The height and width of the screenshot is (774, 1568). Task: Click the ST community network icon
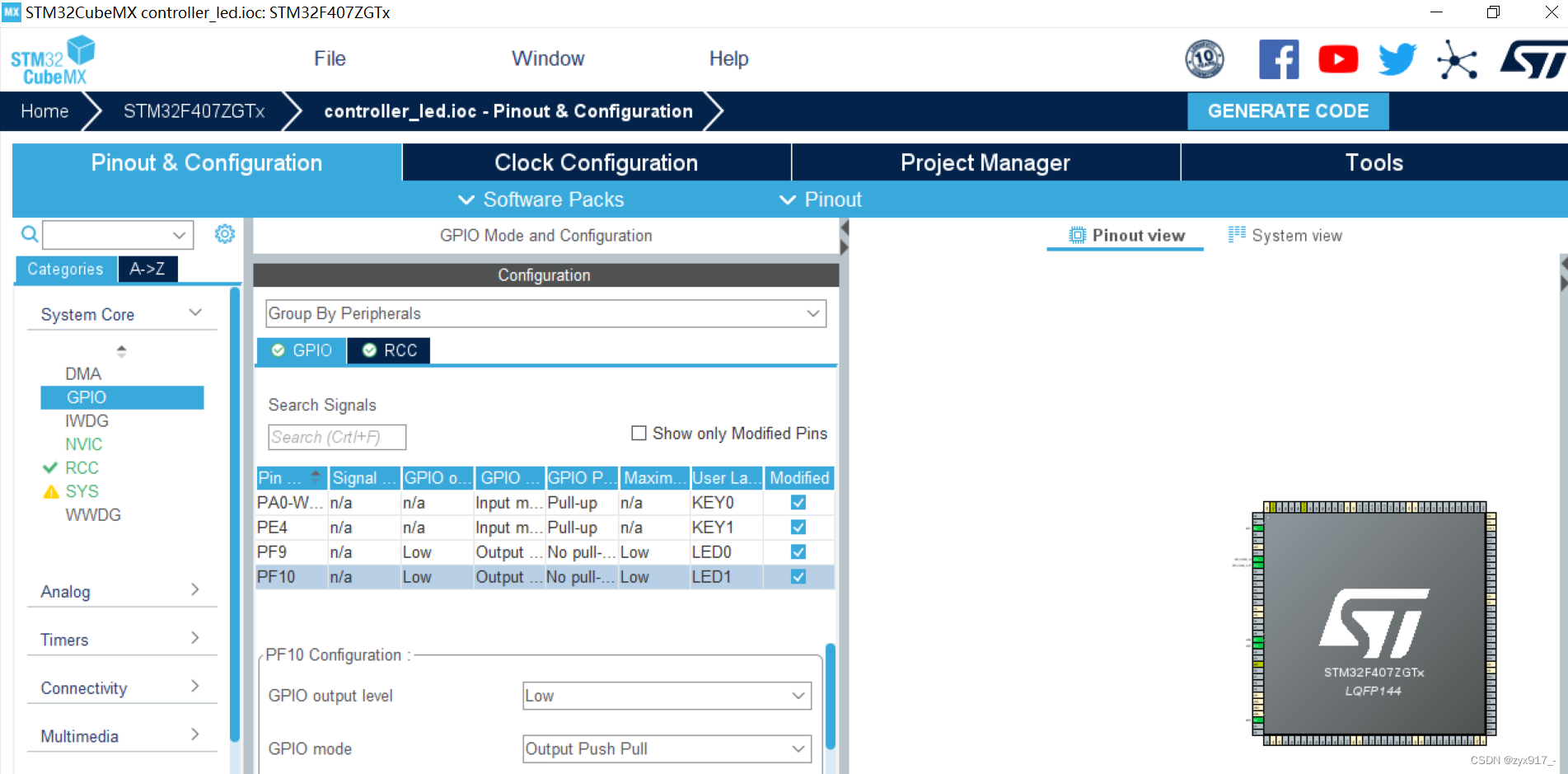pyautogui.click(x=1457, y=59)
